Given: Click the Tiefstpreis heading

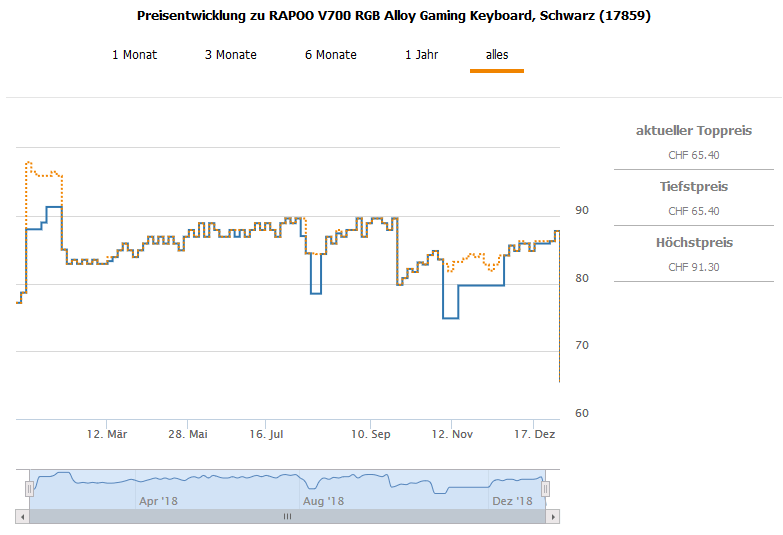Looking at the screenshot, I should tap(693, 187).
